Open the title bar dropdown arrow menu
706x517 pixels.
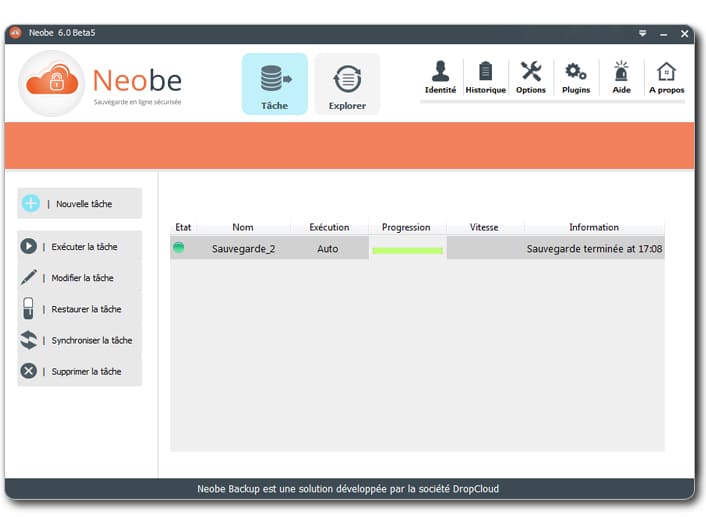643,33
